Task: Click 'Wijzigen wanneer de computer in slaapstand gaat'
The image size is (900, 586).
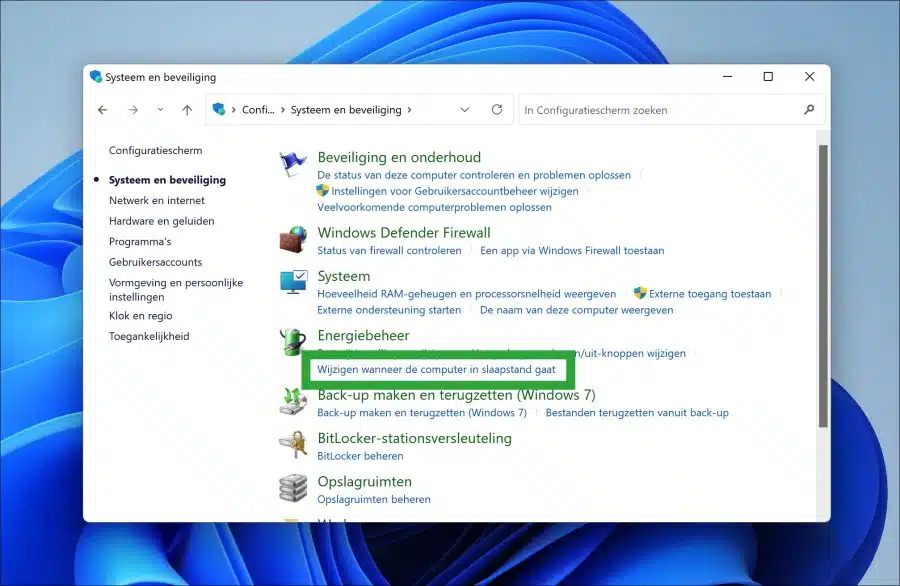Action: tap(436, 370)
